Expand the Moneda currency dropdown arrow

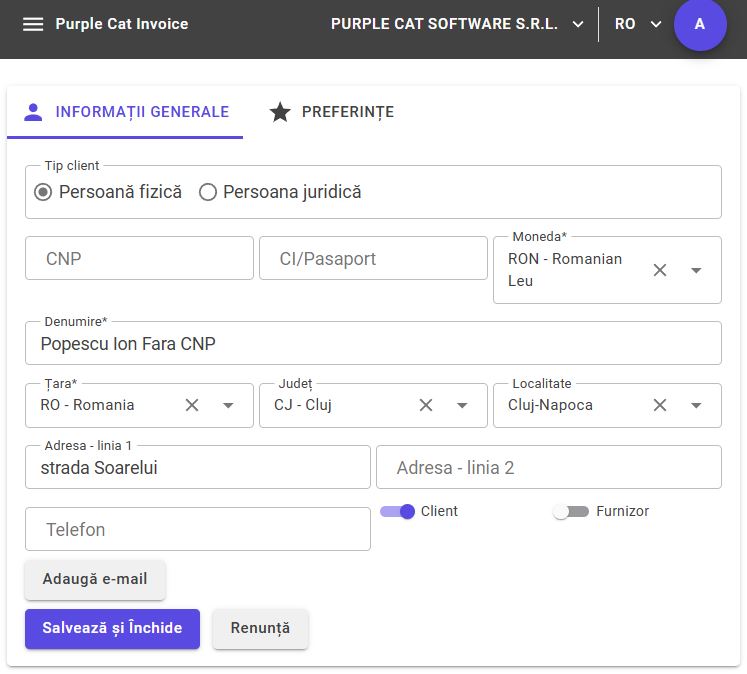tap(696, 270)
